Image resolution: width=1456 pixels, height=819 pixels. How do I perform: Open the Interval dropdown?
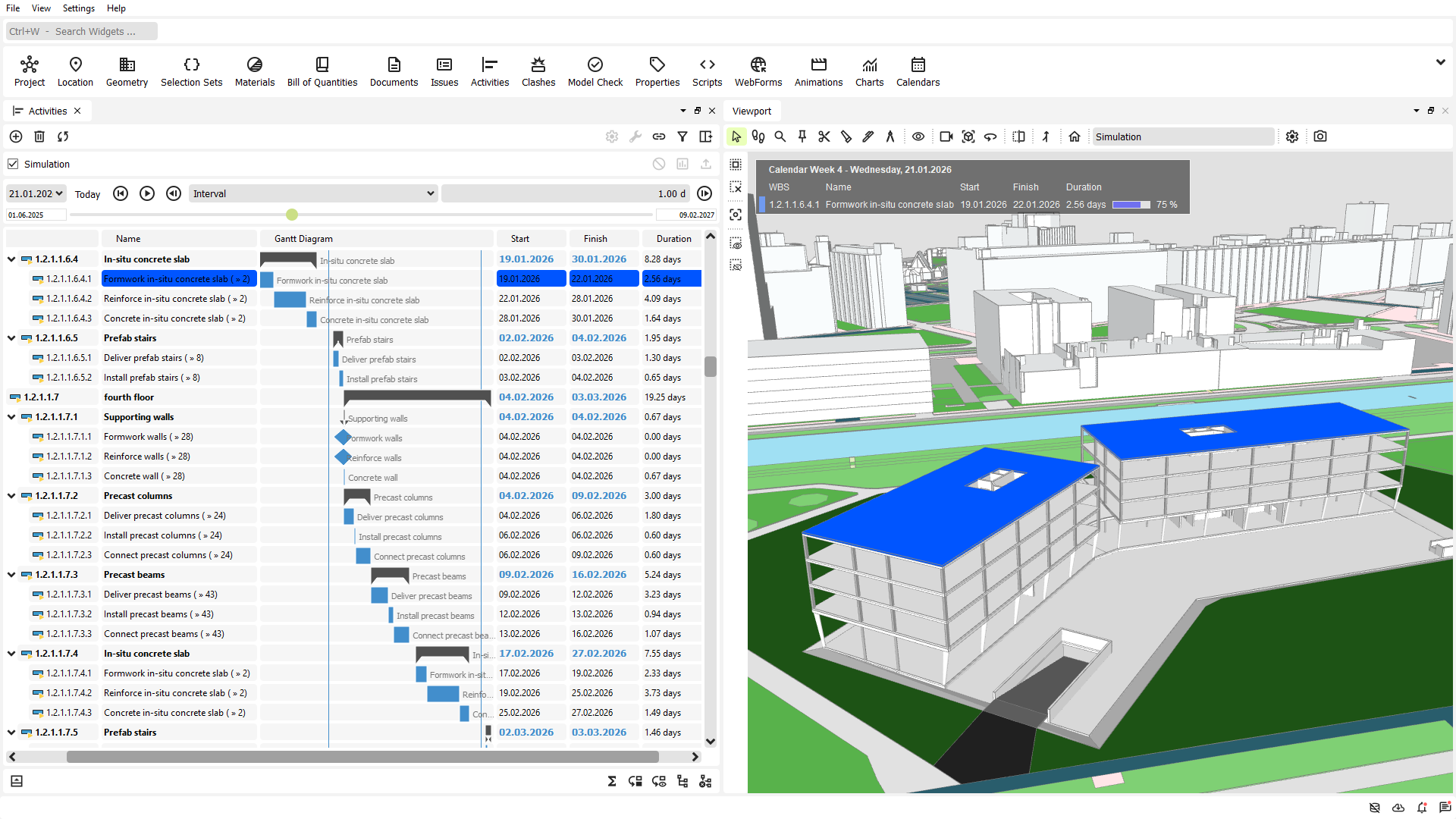tap(313, 193)
